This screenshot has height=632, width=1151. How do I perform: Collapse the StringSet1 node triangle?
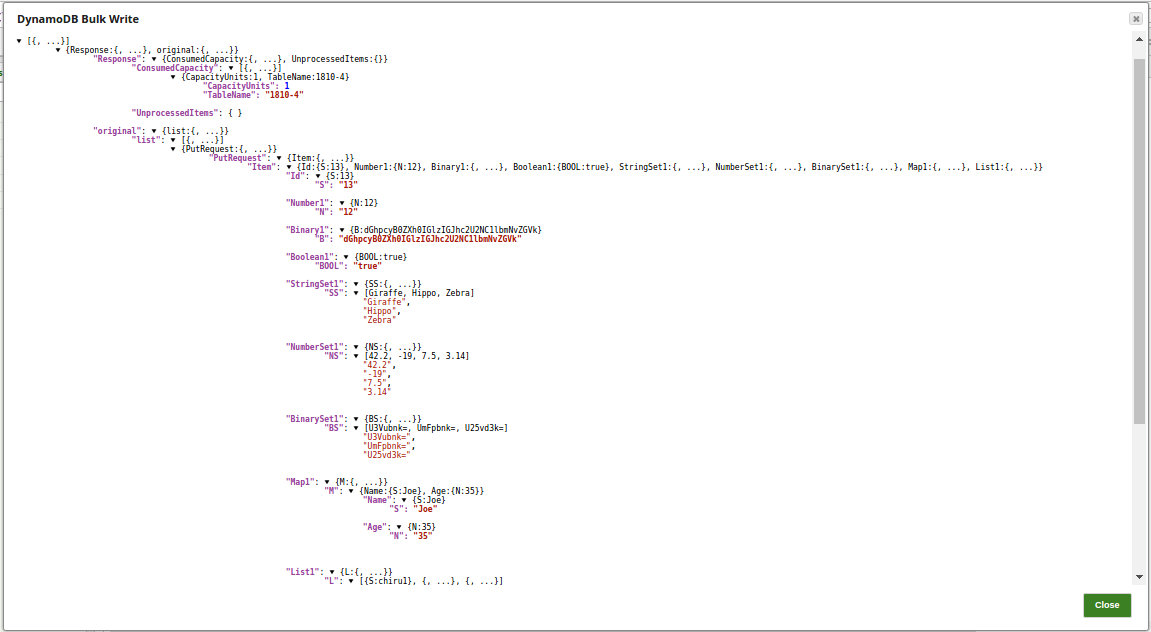click(x=356, y=284)
